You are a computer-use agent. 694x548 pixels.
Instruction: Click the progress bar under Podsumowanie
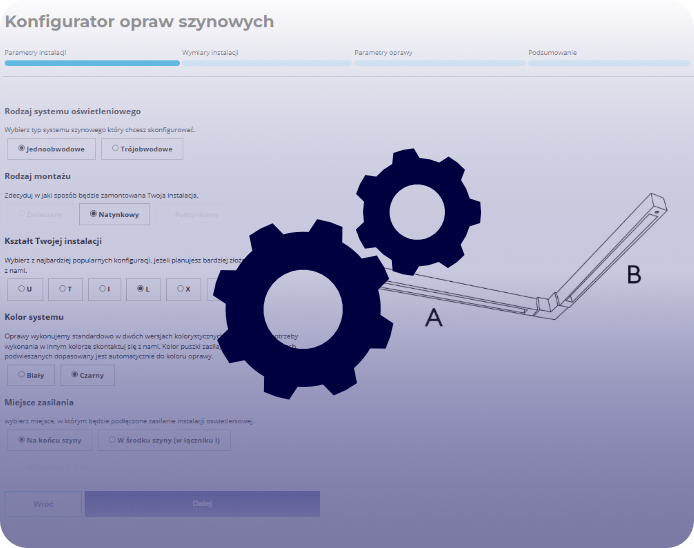pos(609,63)
